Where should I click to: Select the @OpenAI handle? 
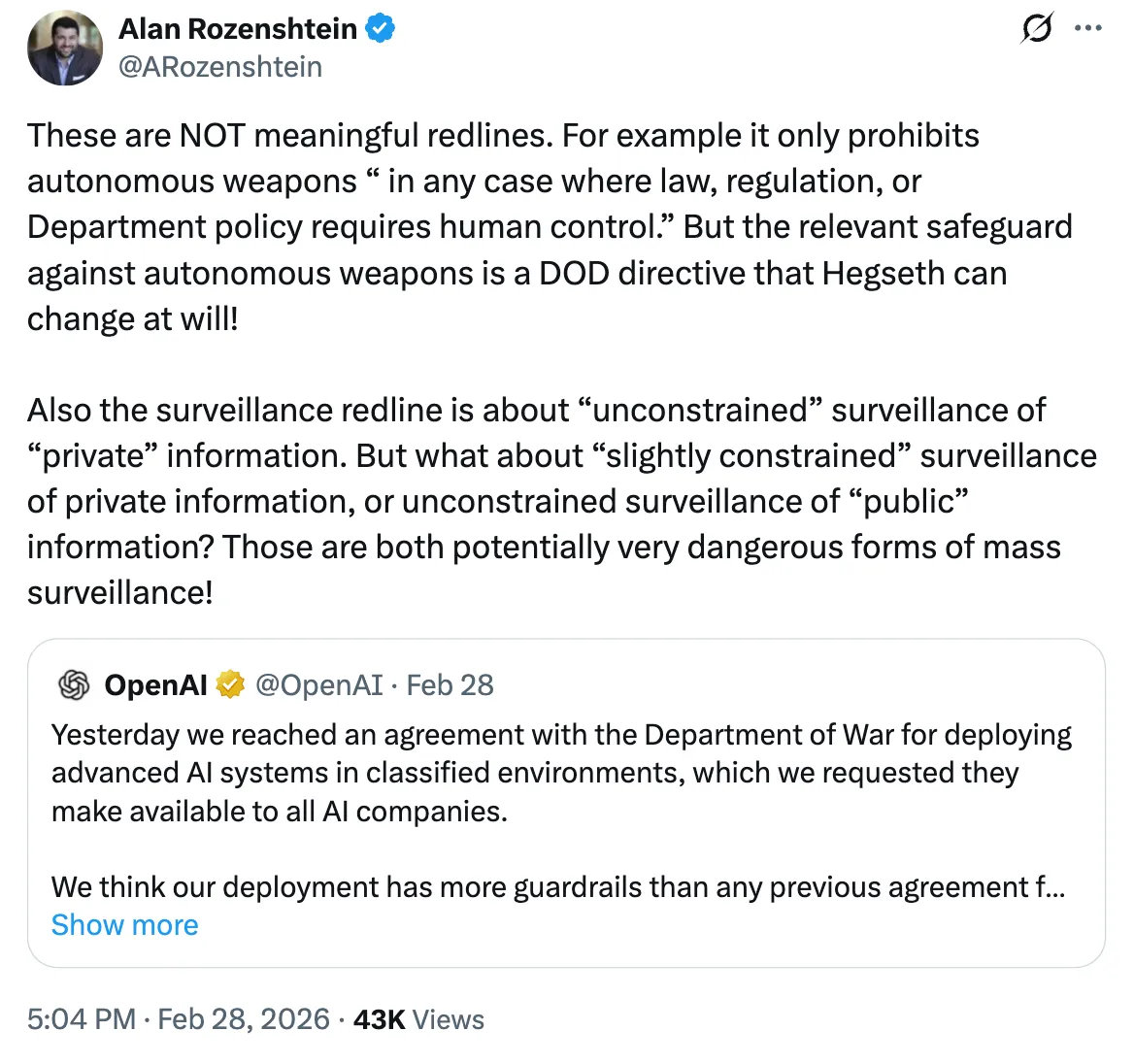318,685
